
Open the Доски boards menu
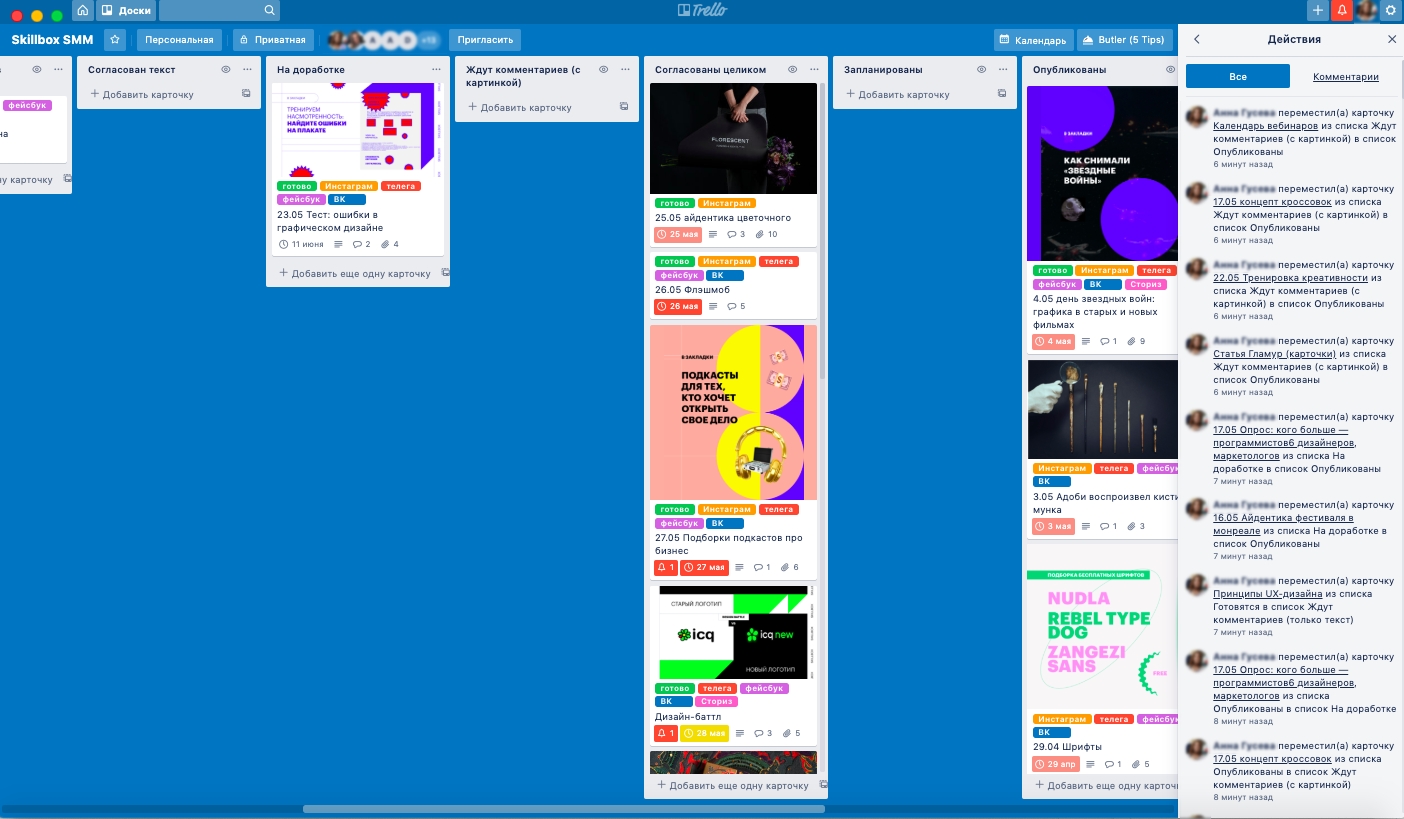125,10
